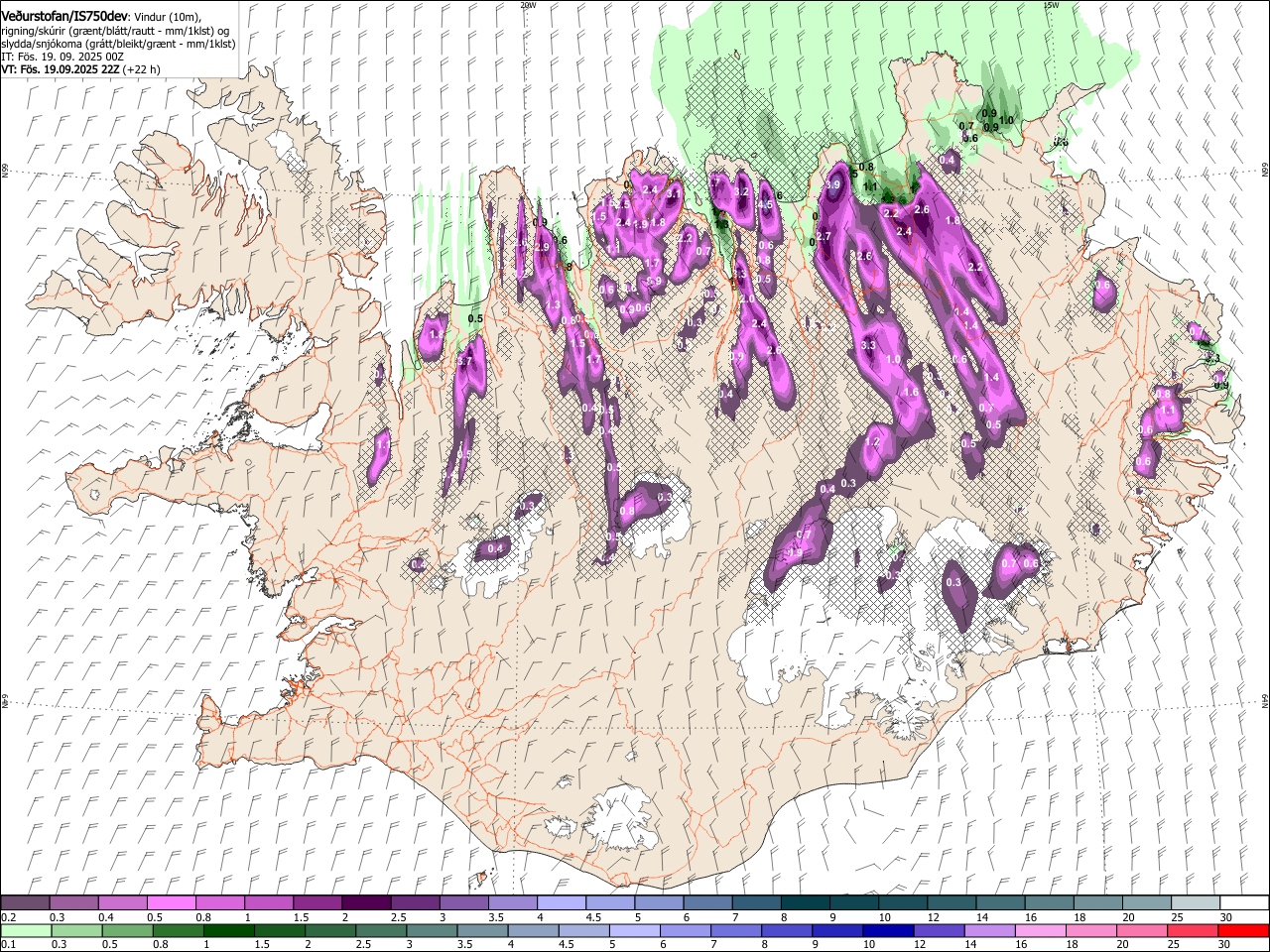Click the 15W longitude label at top
This screenshot has height=952, width=1270.
[x=1051, y=5]
